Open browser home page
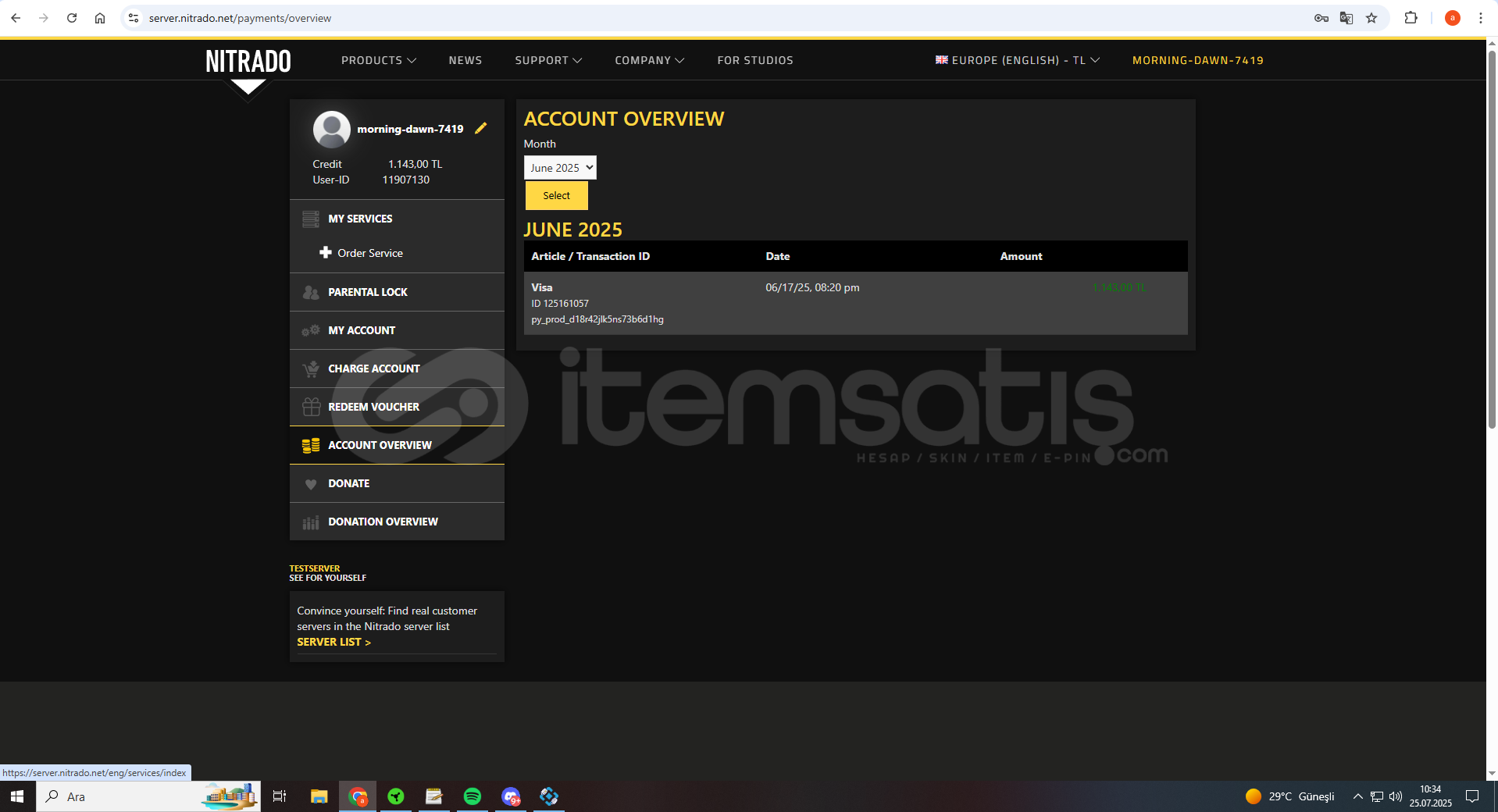 100,18
